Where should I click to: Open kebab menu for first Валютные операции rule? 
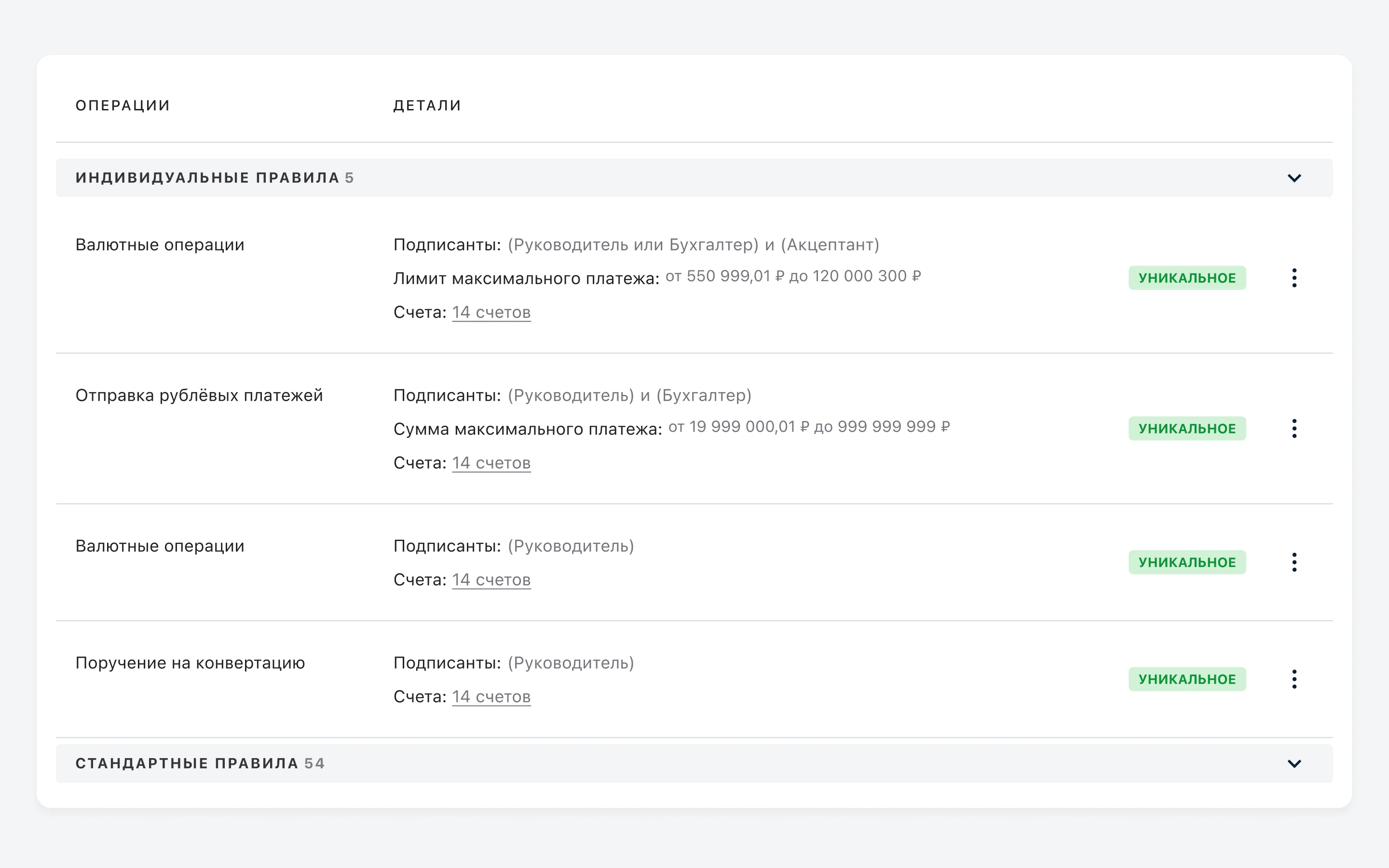1294,278
